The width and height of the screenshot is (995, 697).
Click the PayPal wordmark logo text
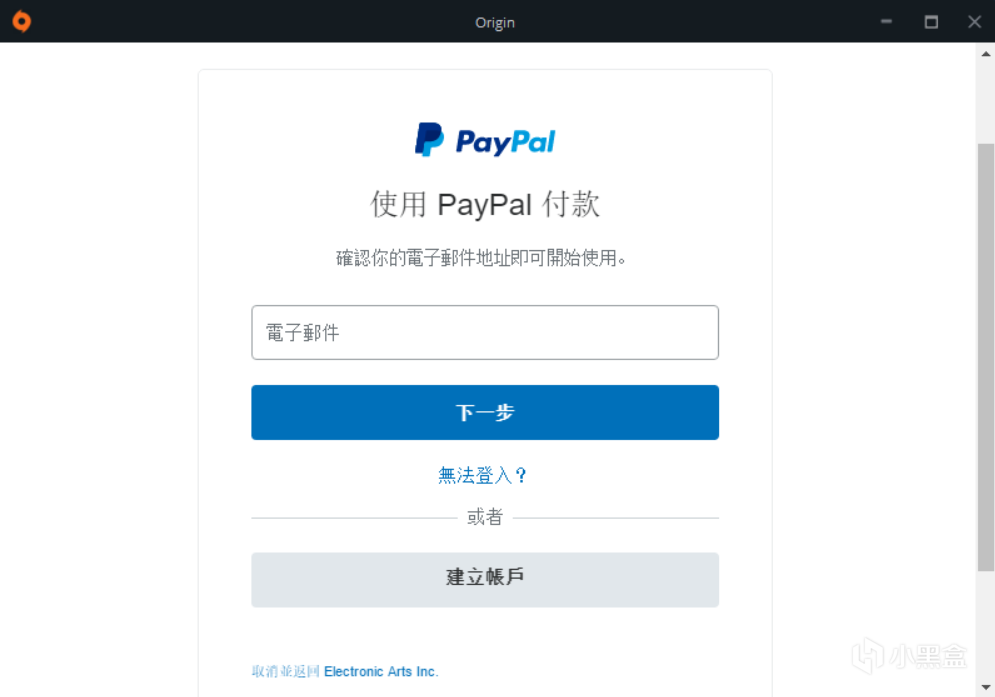pyautogui.click(x=505, y=142)
